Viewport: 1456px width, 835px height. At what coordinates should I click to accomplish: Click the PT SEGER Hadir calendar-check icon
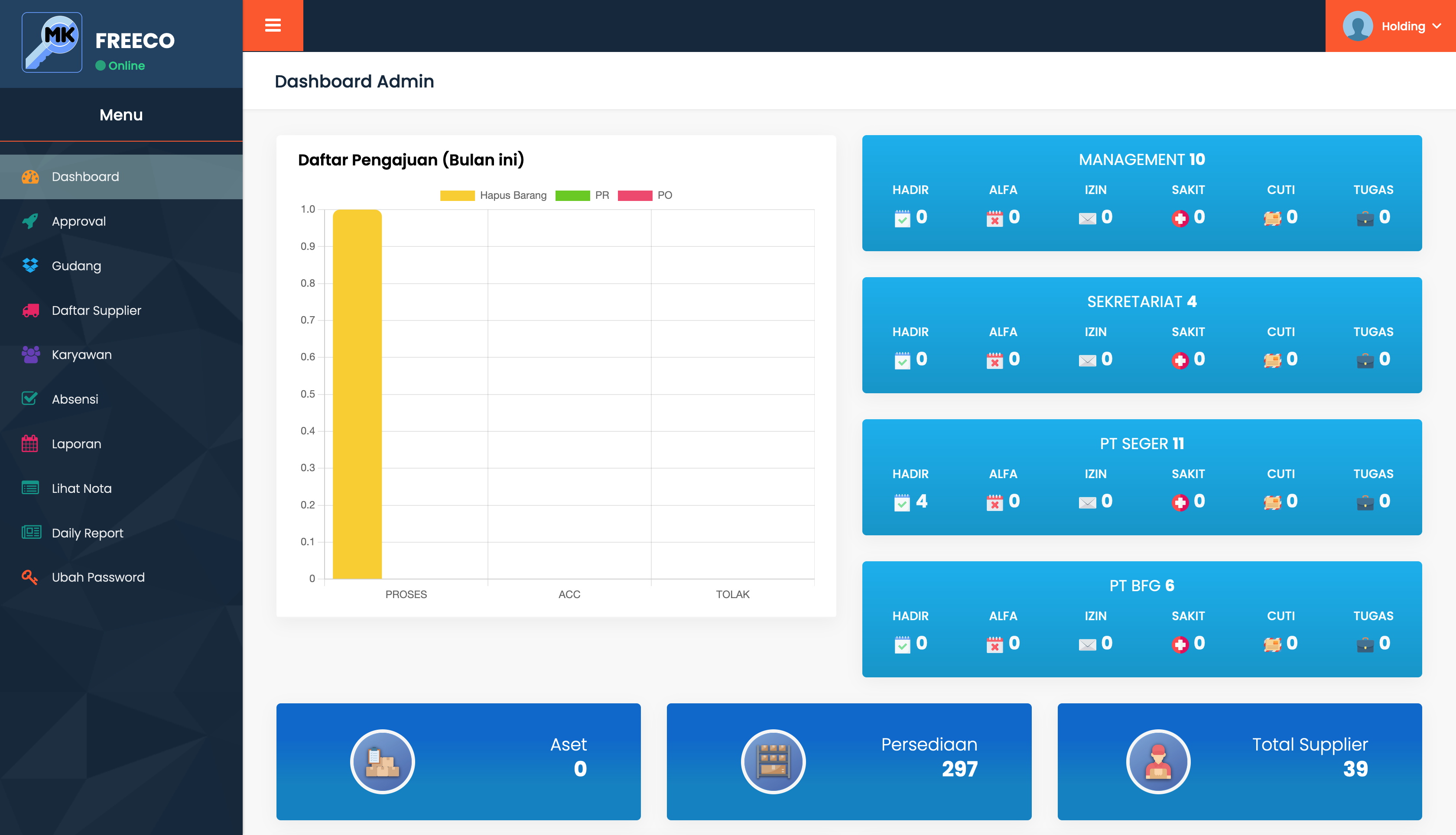(902, 502)
